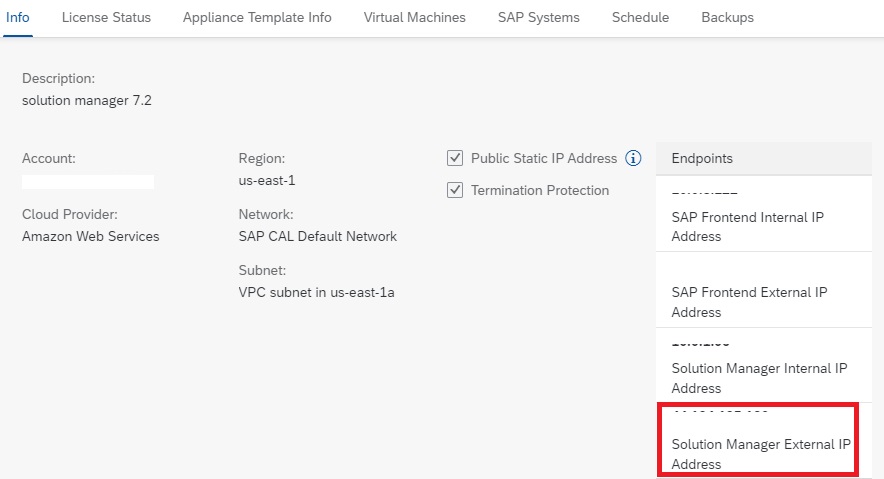Click the description text 'solution manager 7.2'
The width and height of the screenshot is (884, 479).
87,100
